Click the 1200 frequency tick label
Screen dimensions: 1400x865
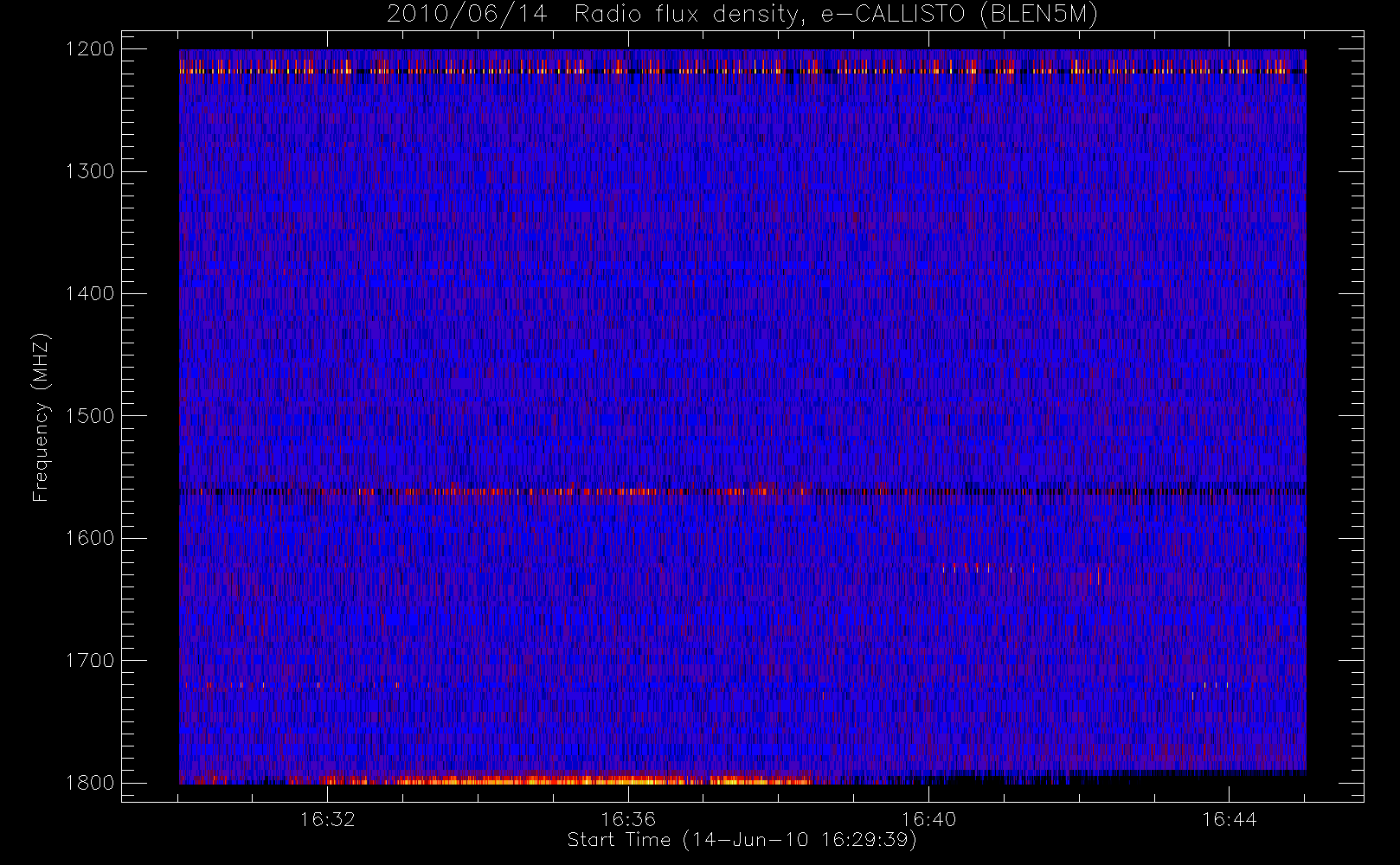(90, 49)
